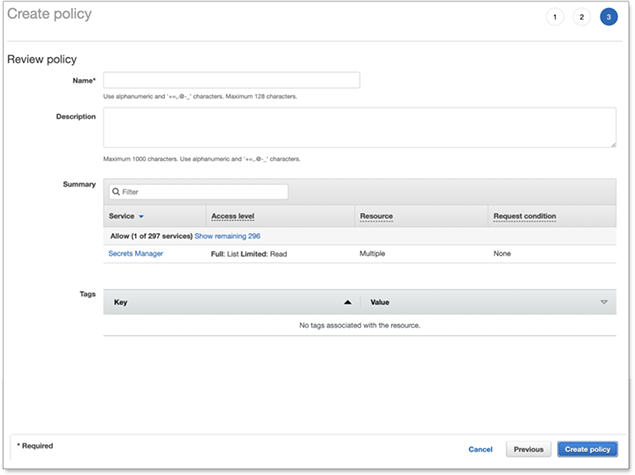Click the Service column sort arrow
Screen dimensions: 635x475
tap(141, 216)
